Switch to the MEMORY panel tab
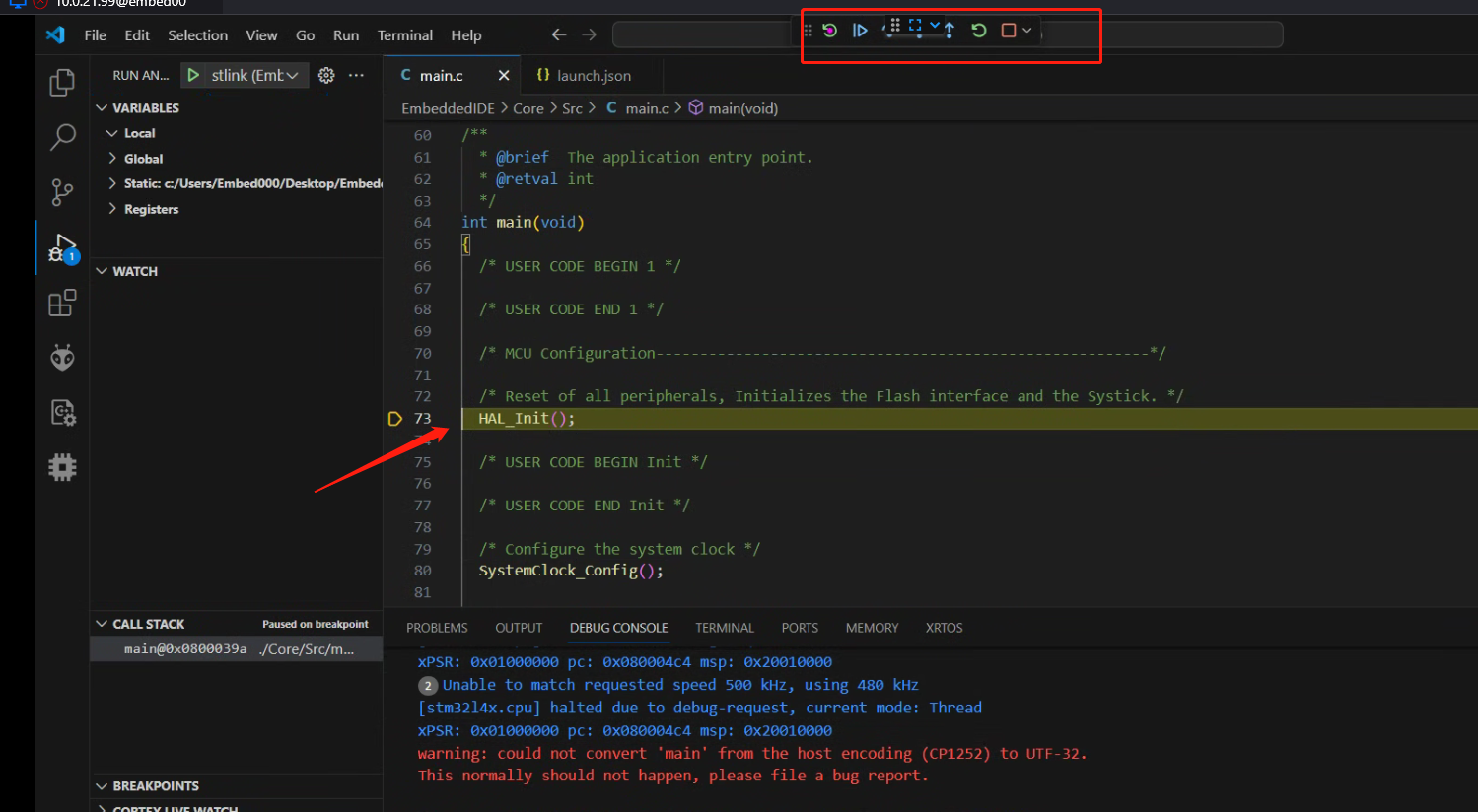This screenshot has height=812, width=1478. 872,628
